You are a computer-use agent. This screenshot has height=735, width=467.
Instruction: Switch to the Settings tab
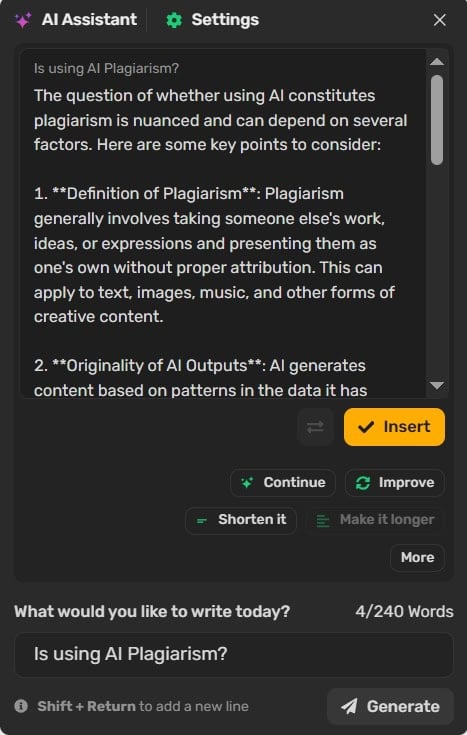pyautogui.click(x=212, y=20)
